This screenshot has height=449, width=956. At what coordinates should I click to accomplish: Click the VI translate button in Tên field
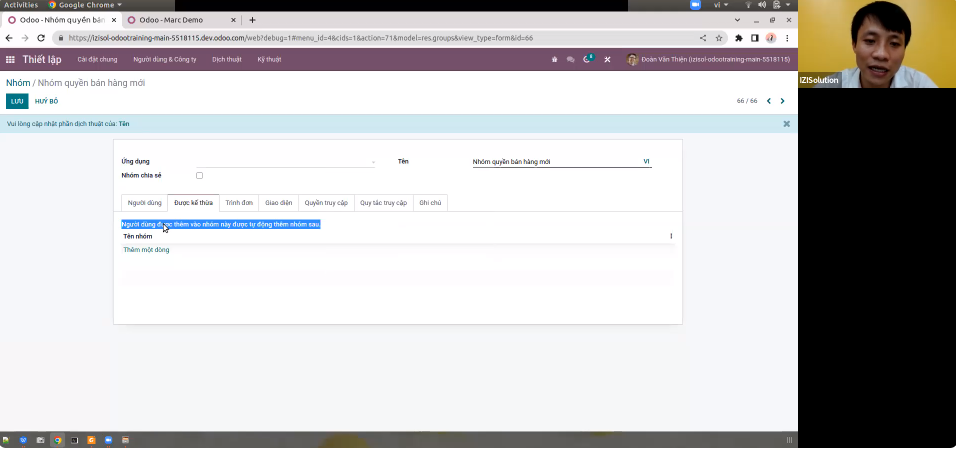coord(646,162)
